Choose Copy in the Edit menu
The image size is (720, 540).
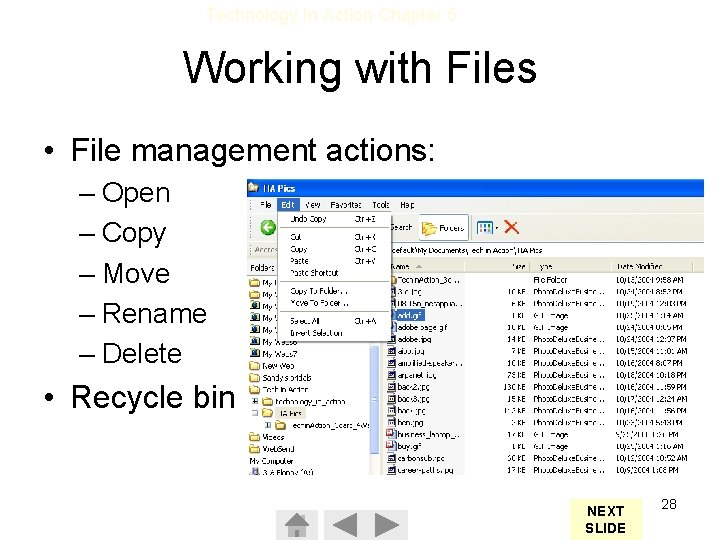click(334, 249)
